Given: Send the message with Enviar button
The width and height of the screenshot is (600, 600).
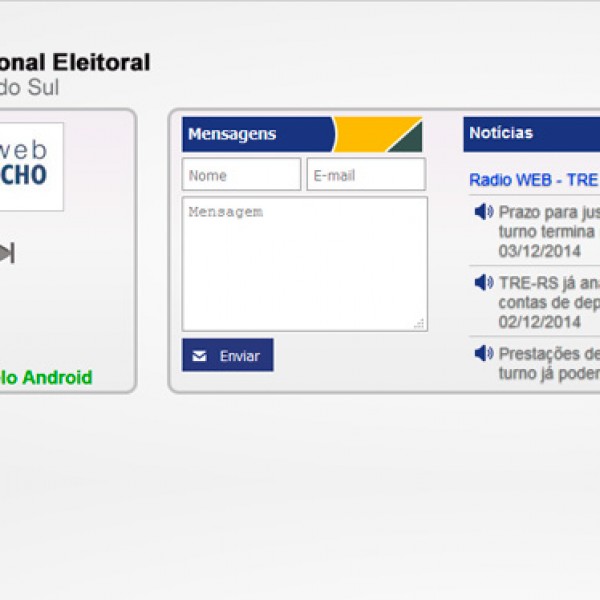Looking at the screenshot, I should point(228,355).
